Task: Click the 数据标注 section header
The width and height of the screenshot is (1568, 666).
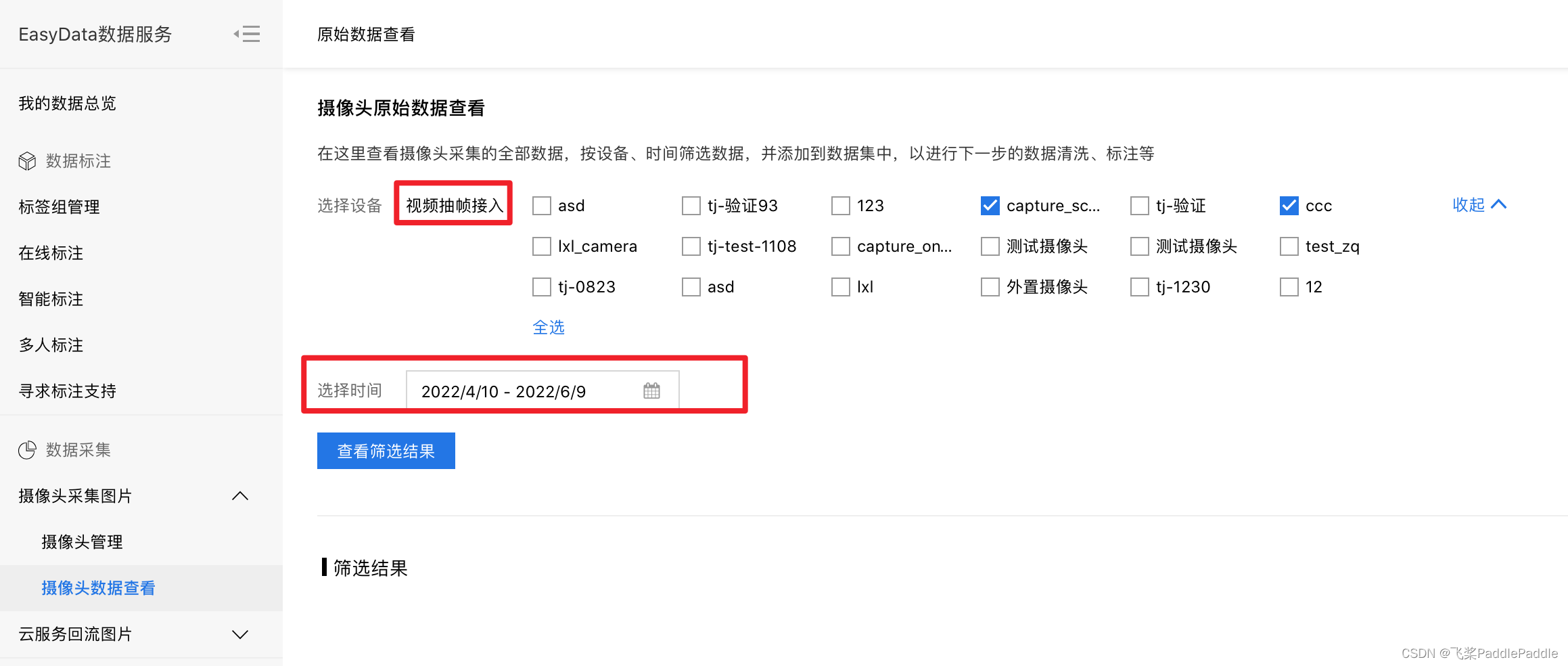Action: point(78,161)
